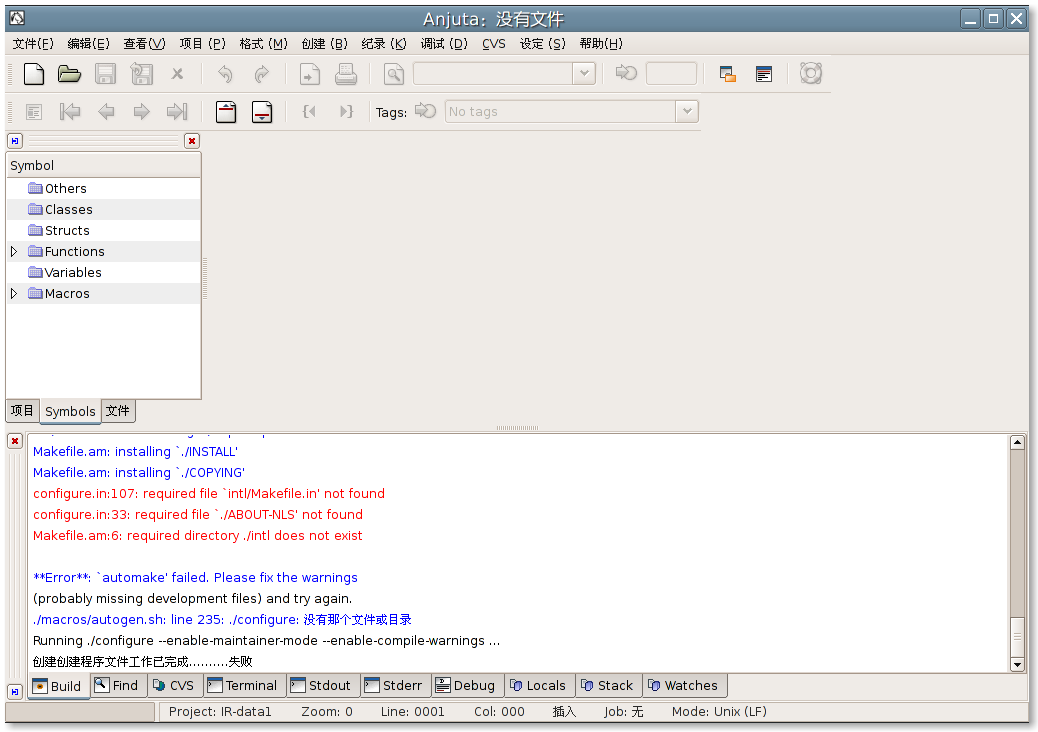The height and width of the screenshot is (732, 1038).
Task: Select the Classes row in Symbol tree
Action: [103, 209]
